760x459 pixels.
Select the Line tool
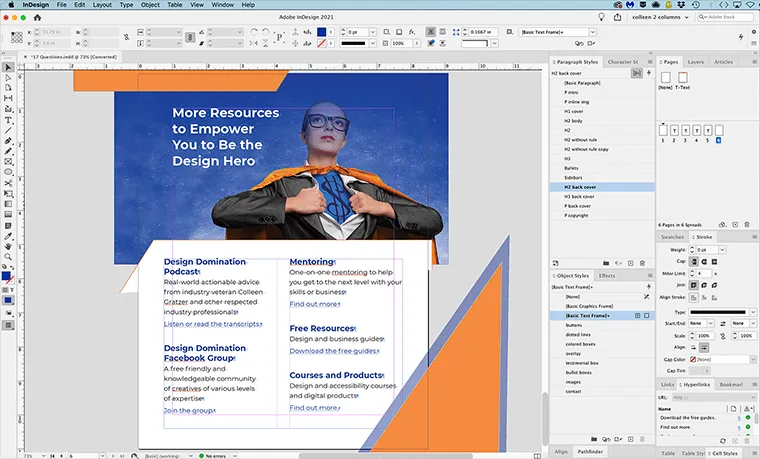tap(8, 130)
